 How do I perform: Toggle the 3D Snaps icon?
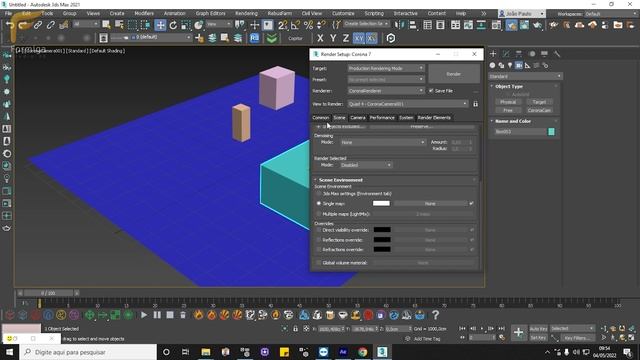pyautogui.click(x=282, y=25)
